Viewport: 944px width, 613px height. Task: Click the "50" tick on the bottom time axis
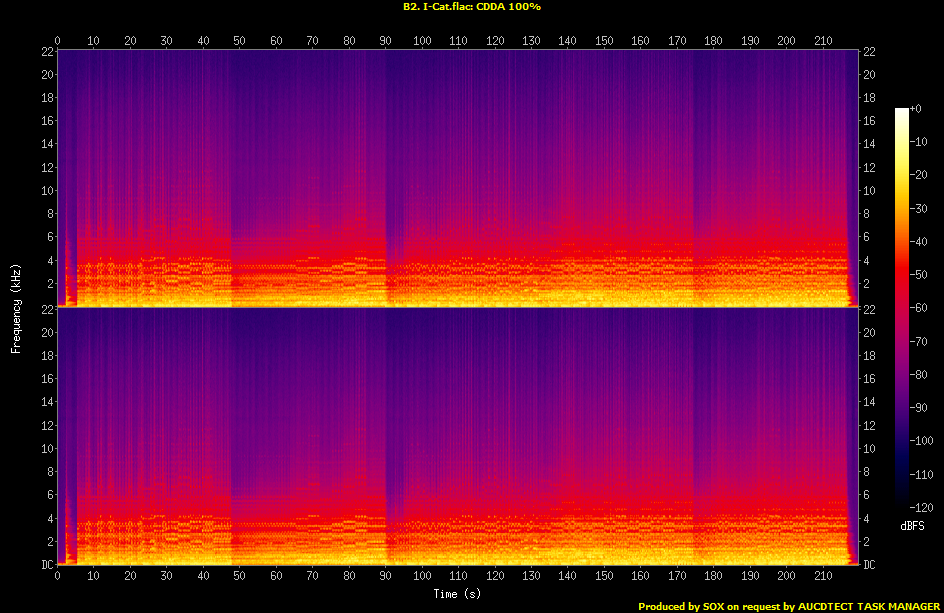pyautogui.click(x=240, y=576)
